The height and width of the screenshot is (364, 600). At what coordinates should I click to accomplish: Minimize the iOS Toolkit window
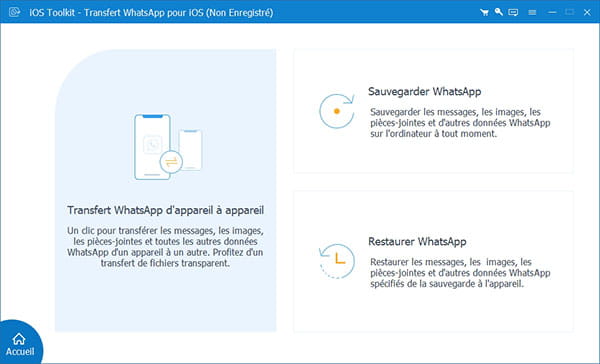[x=552, y=12]
